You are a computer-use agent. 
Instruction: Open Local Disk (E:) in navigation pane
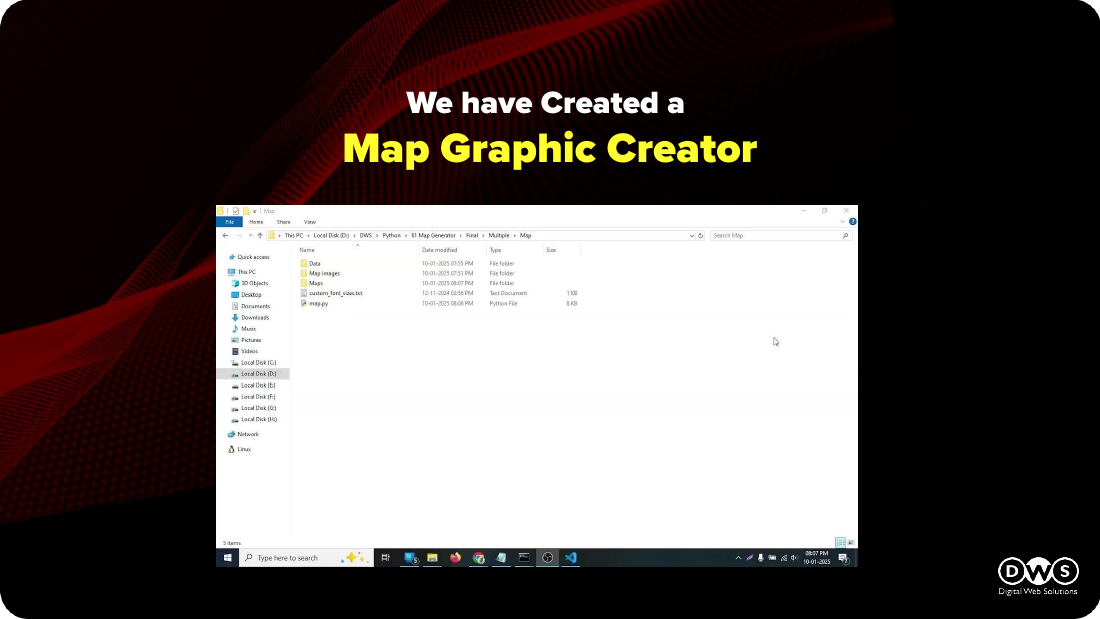click(253, 385)
